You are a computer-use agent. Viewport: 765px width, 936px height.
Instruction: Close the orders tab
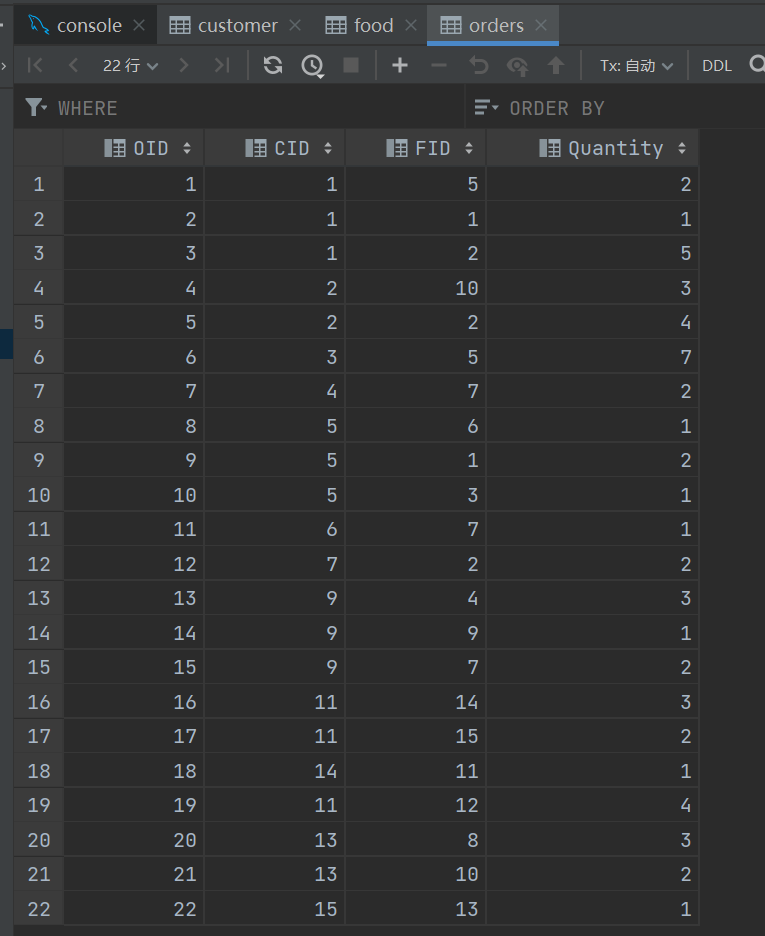541,25
